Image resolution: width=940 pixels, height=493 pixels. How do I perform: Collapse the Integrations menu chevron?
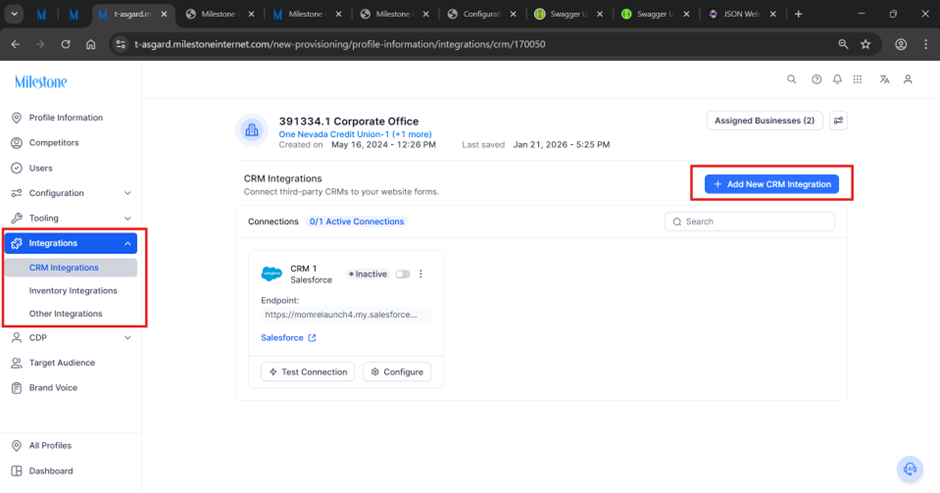128,244
